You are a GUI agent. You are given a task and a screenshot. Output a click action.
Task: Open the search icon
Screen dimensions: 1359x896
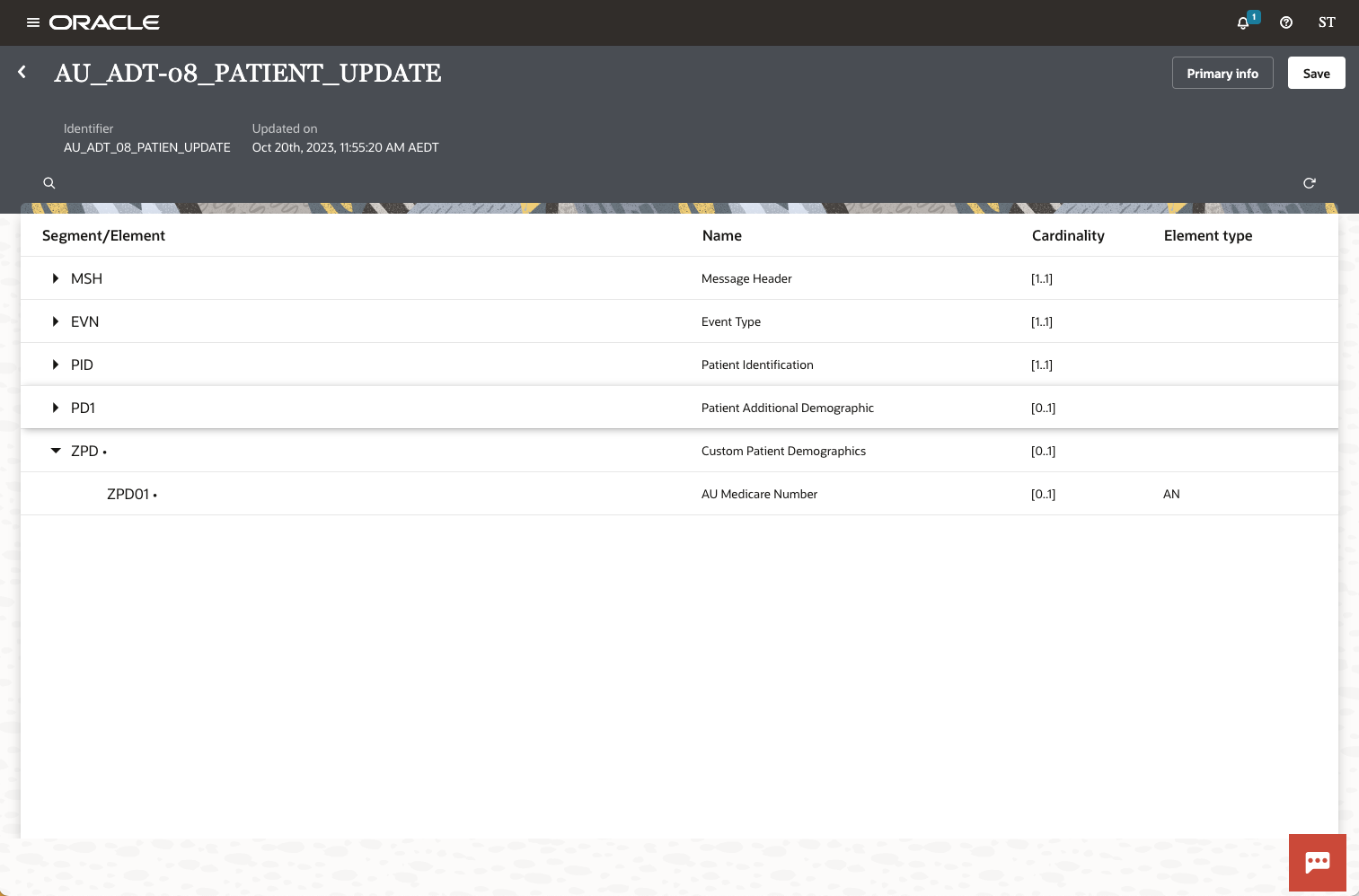[x=49, y=183]
